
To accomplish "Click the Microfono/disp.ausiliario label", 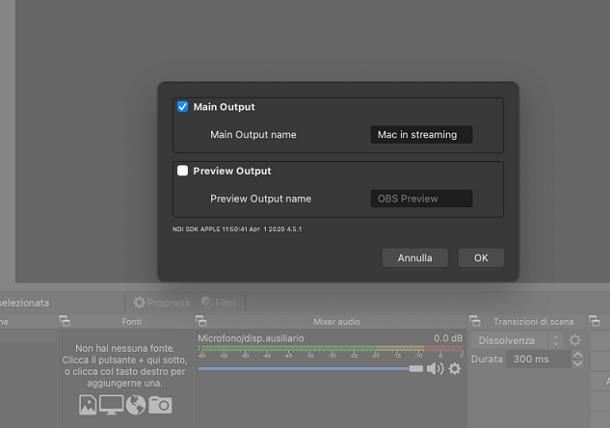I will (251, 338).
